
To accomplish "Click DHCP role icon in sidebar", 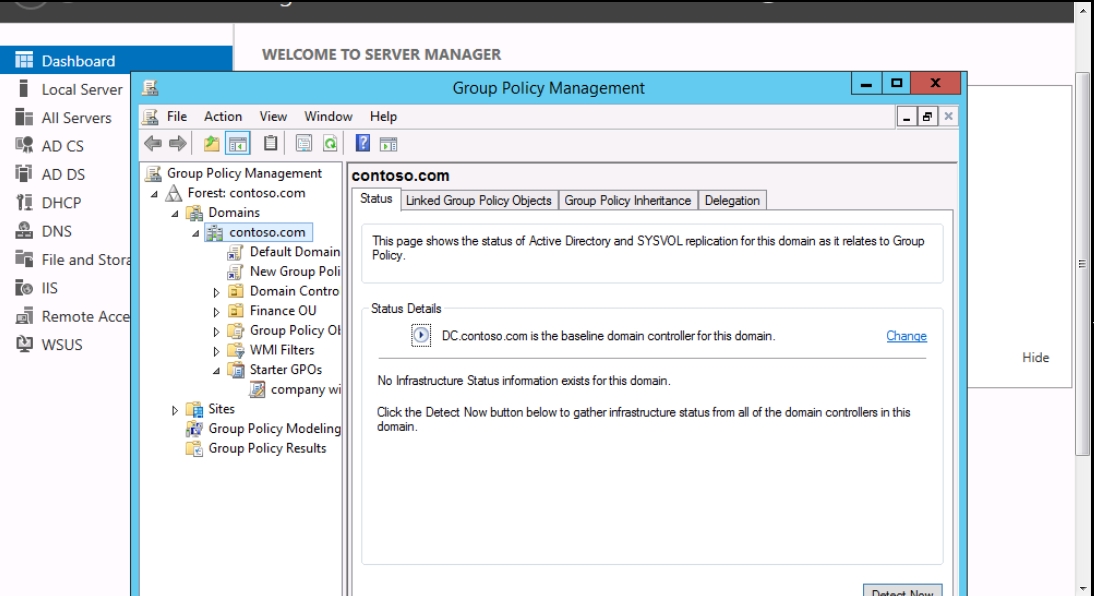I will (x=24, y=202).
